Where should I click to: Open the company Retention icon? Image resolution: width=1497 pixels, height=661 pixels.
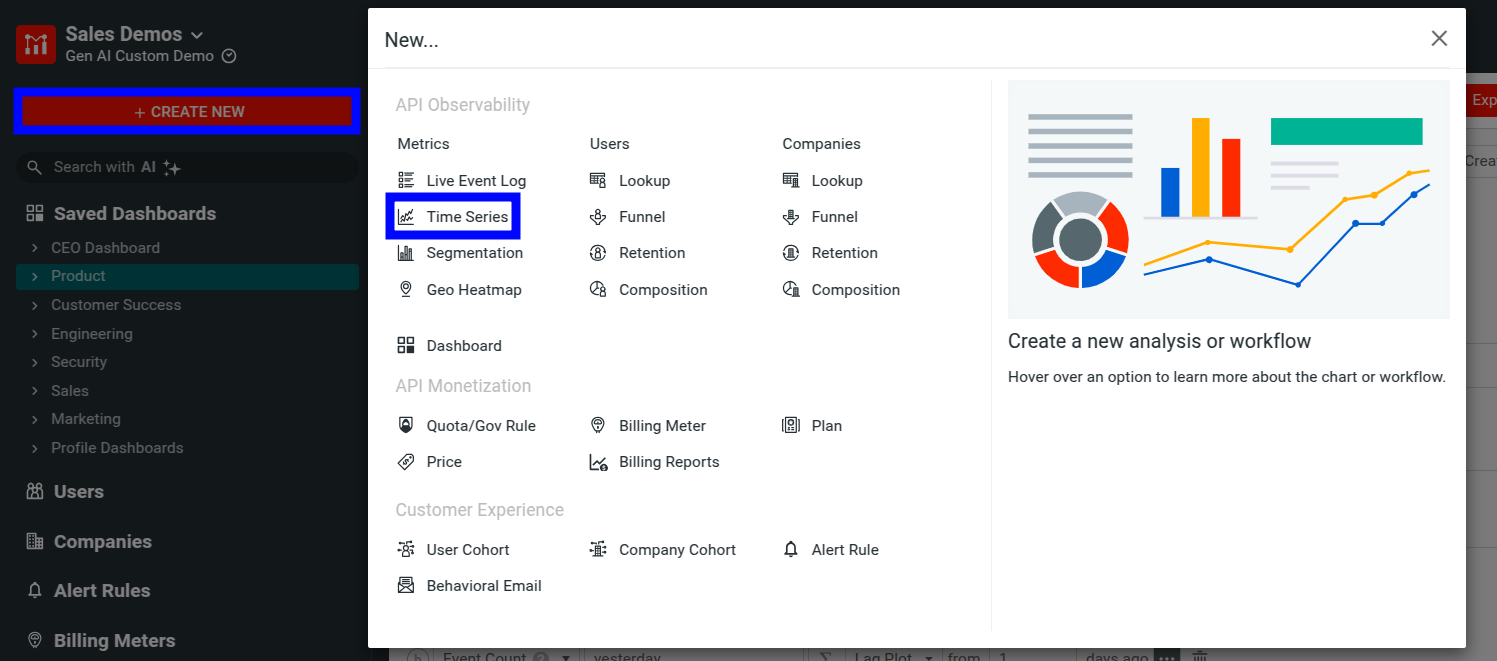click(790, 253)
